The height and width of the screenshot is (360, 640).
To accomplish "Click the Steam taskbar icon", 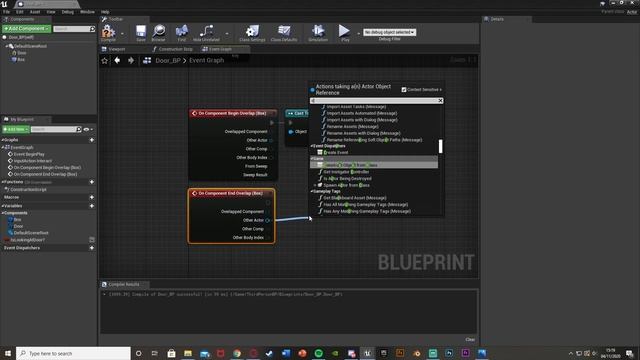I will tap(269, 353).
